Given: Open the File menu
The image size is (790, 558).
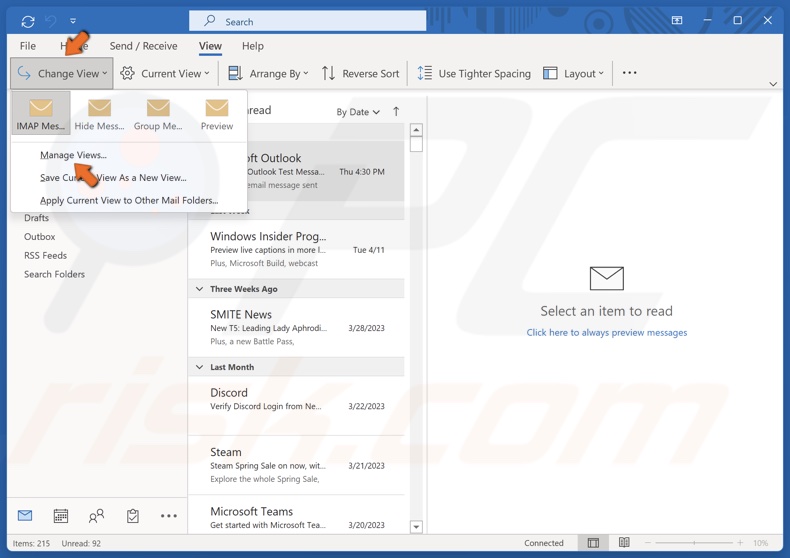Looking at the screenshot, I should (28, 46).
